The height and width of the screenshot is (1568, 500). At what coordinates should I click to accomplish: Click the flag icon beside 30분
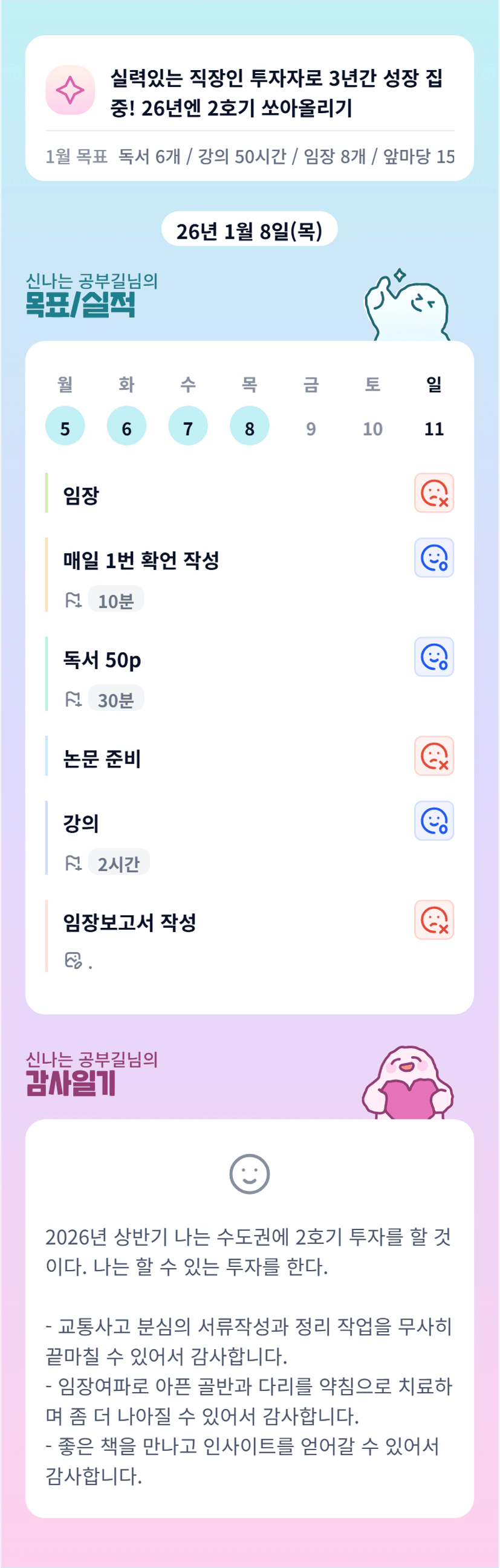click(73, 699)
